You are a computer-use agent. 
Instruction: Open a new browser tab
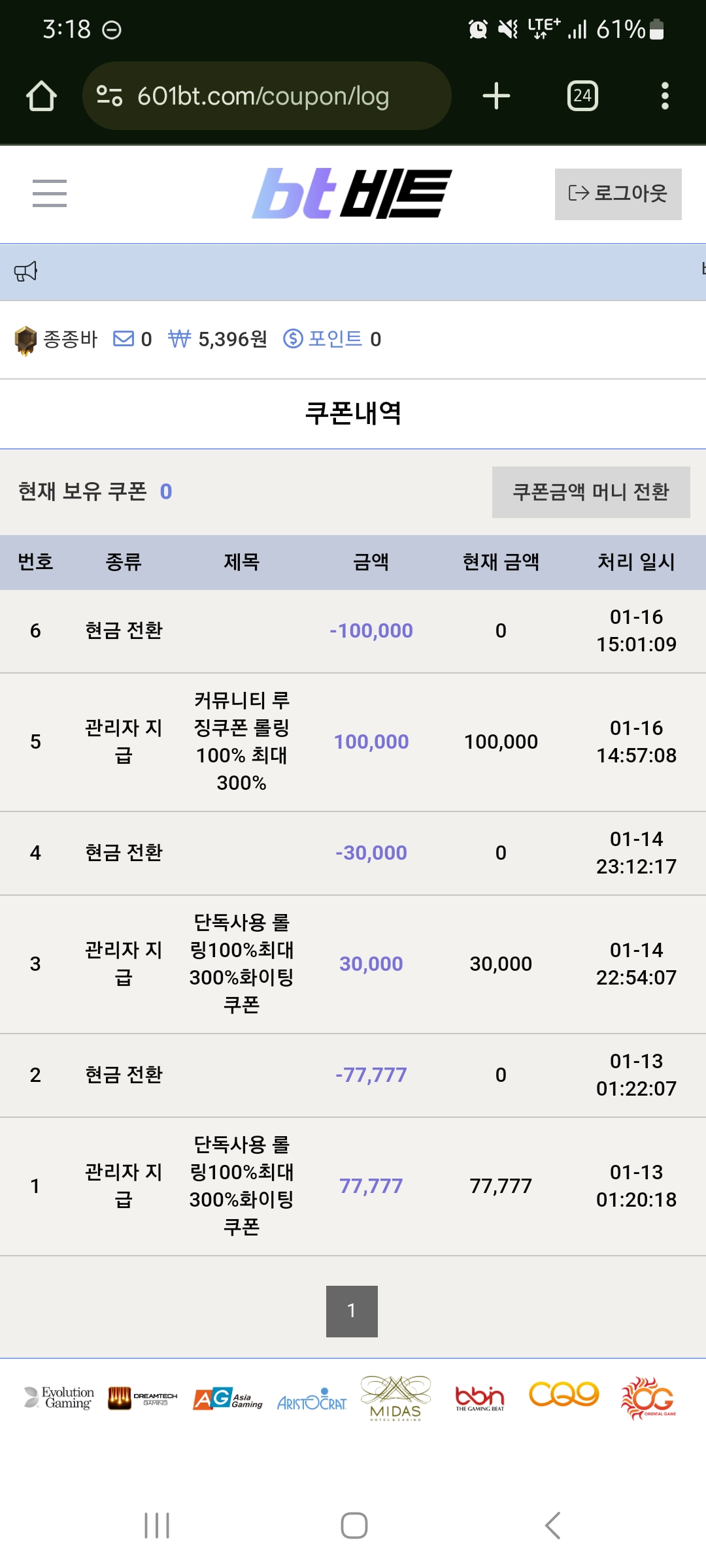[x=496, y=96]
